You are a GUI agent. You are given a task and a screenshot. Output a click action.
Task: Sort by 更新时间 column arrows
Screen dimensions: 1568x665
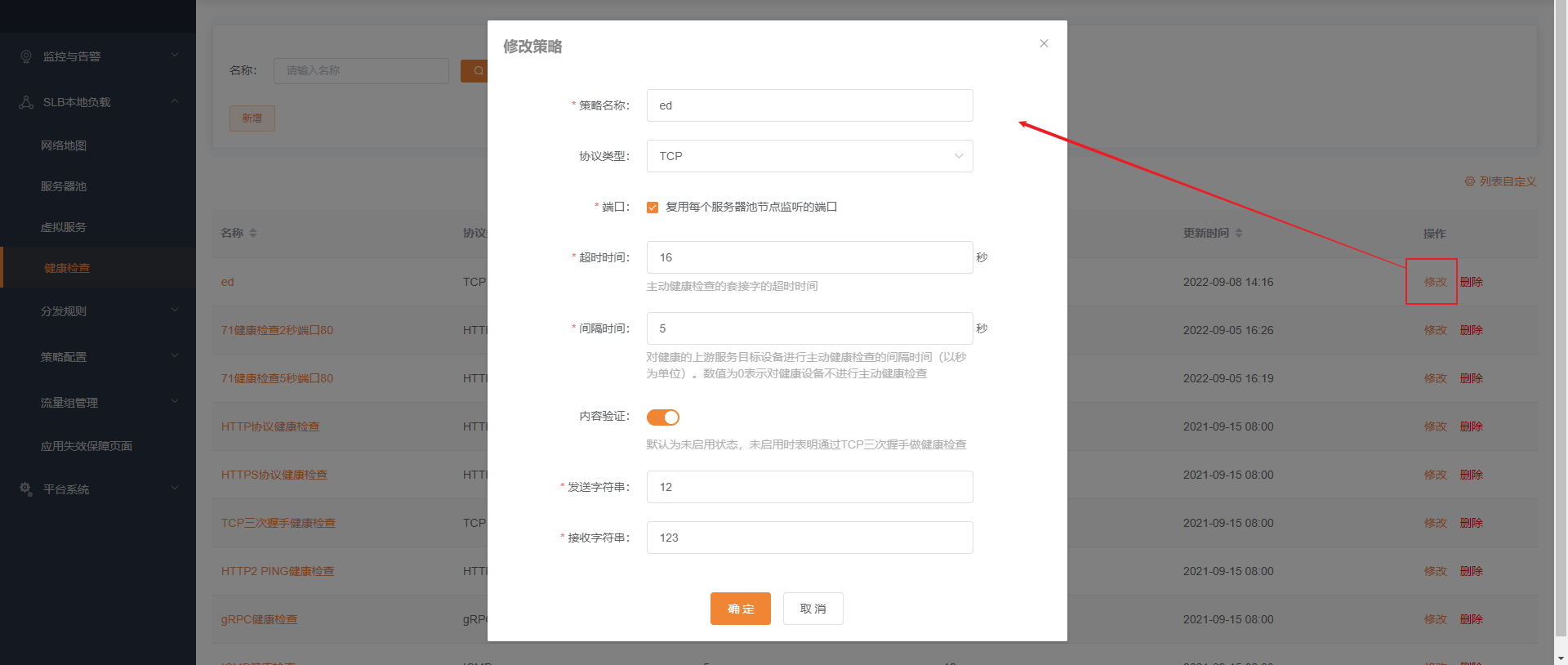1239,233
